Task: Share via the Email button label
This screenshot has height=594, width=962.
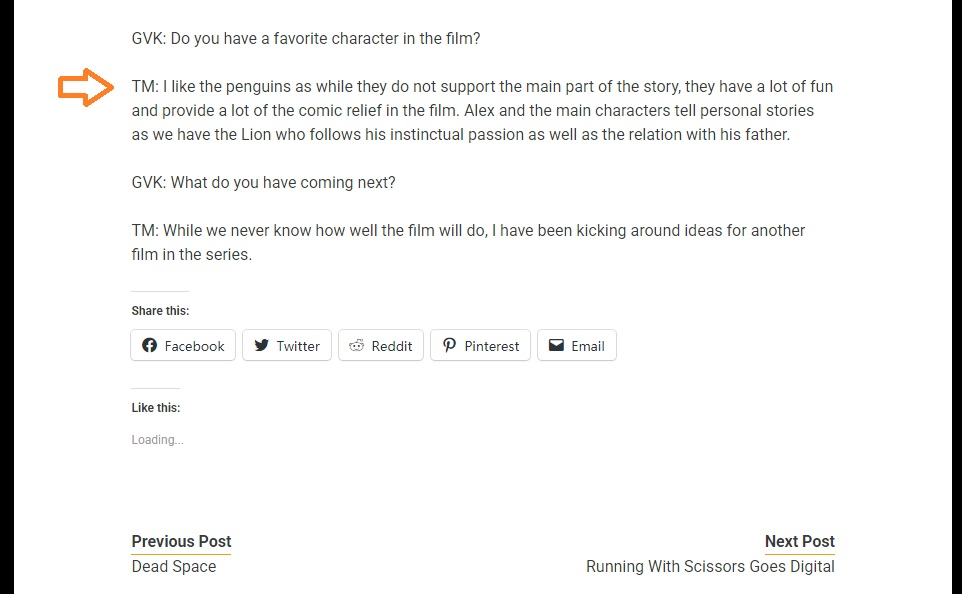Action: [588, 346]
